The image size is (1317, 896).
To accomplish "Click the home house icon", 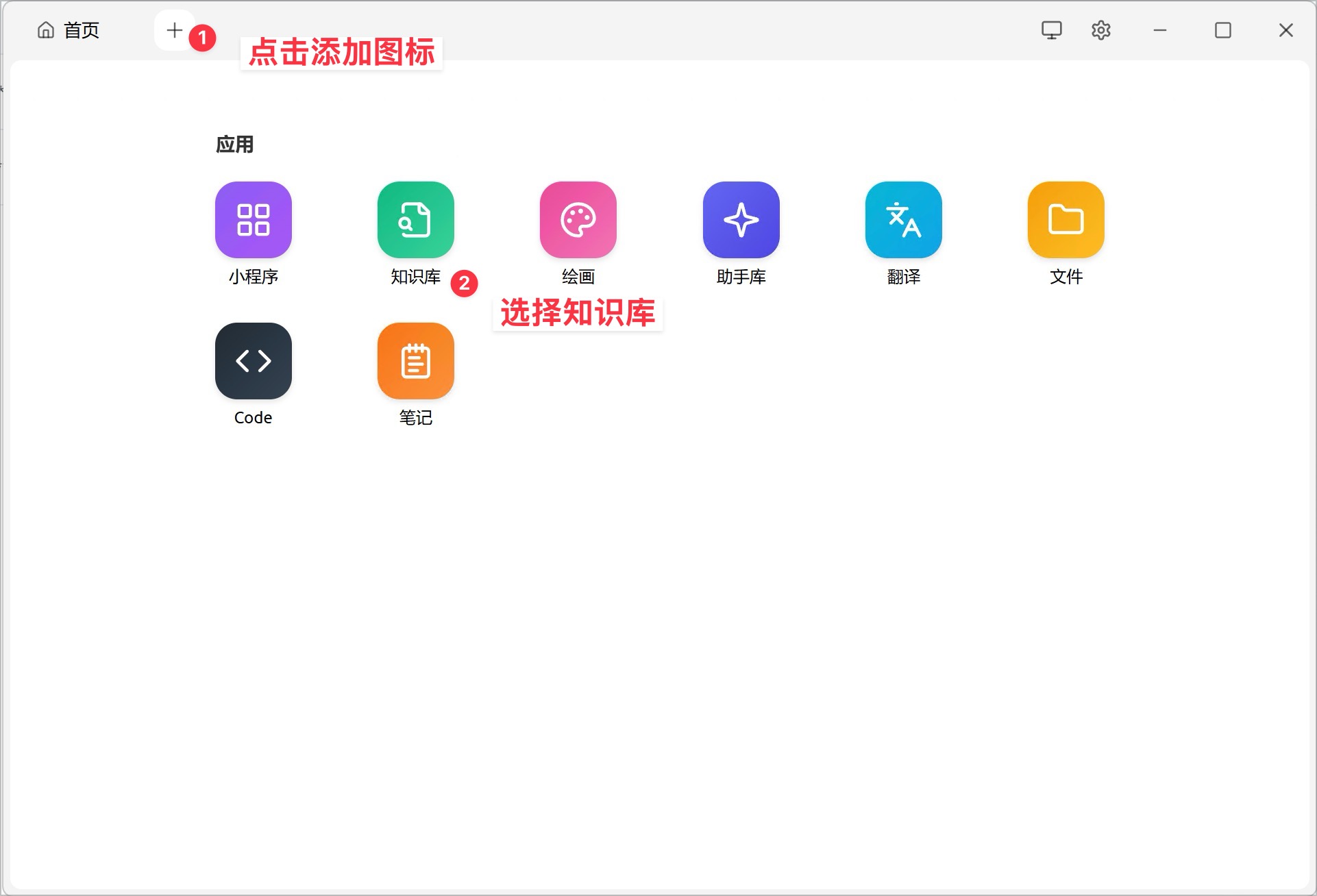I will click(46, 30).
